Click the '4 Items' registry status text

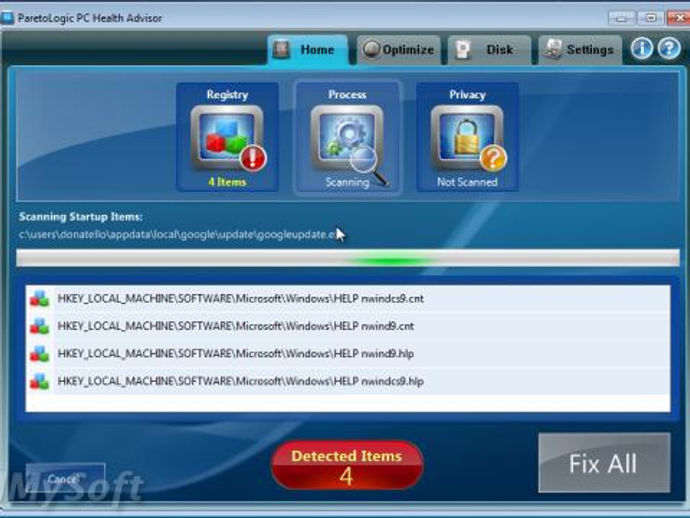227,182
